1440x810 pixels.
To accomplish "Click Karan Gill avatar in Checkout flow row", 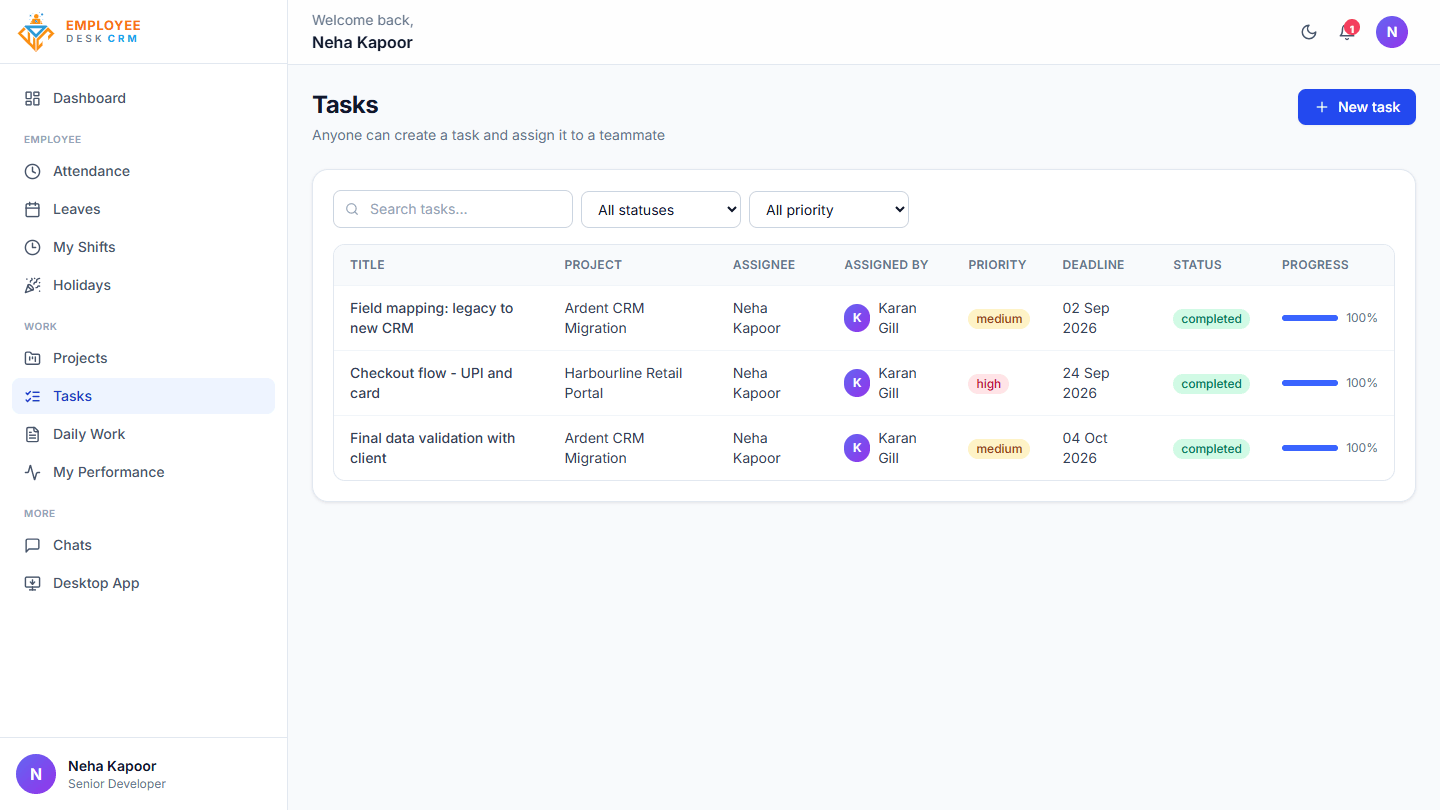I will click(x=857, y=383).
